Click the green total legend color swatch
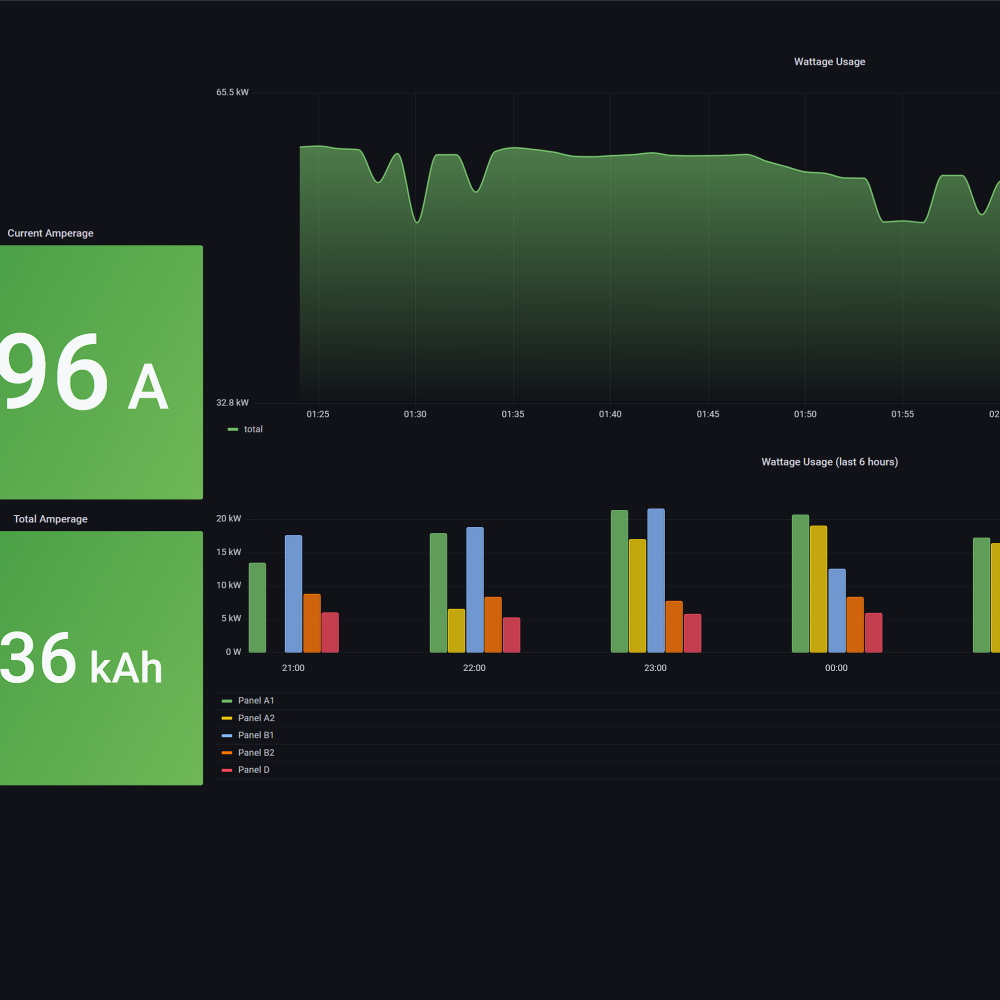Image resolution: width=1000 pixels, height=1000 pixels. [232, 429]
